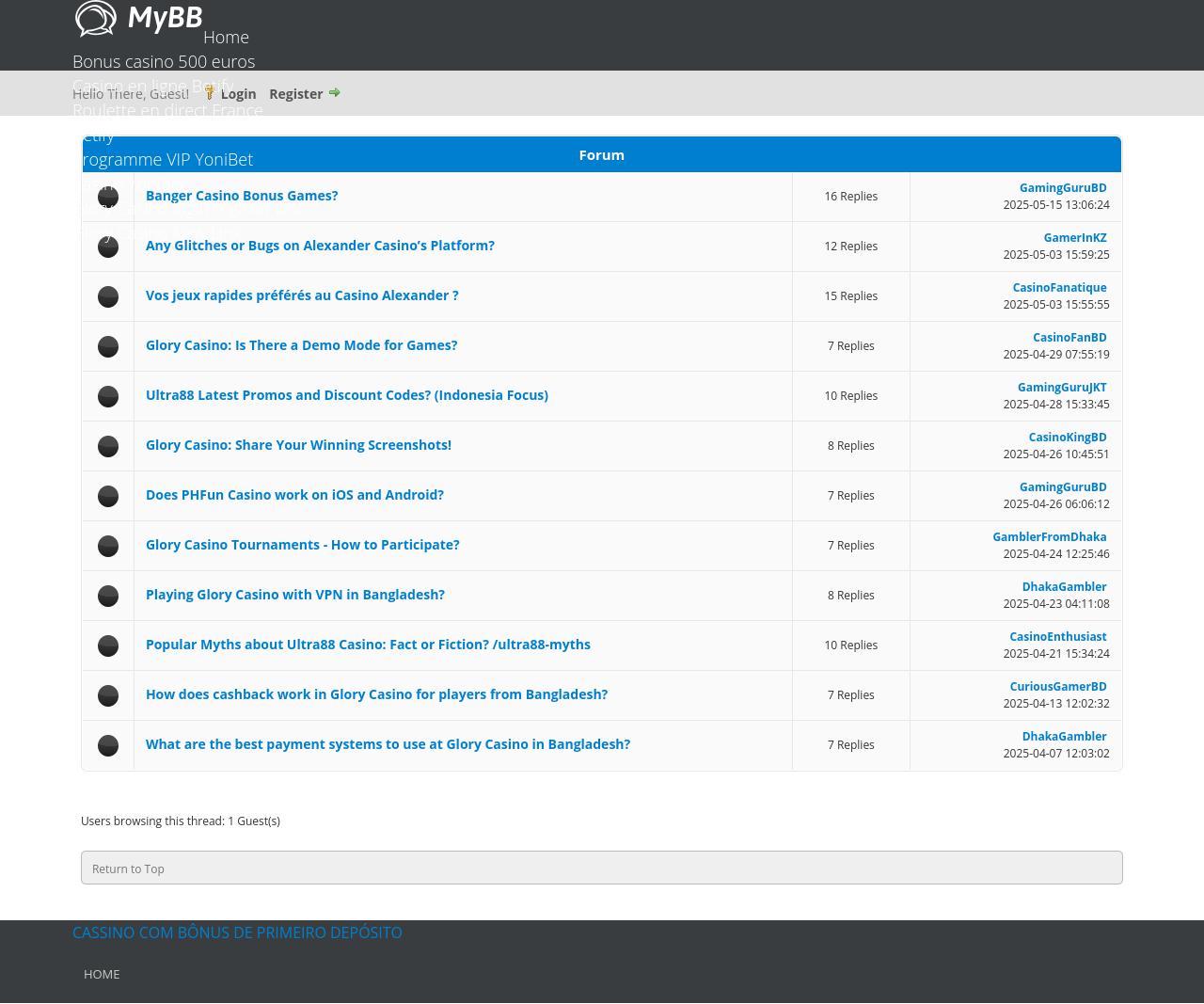Open the Home menu item in header

pyautogui.click(x=226, y=38)
